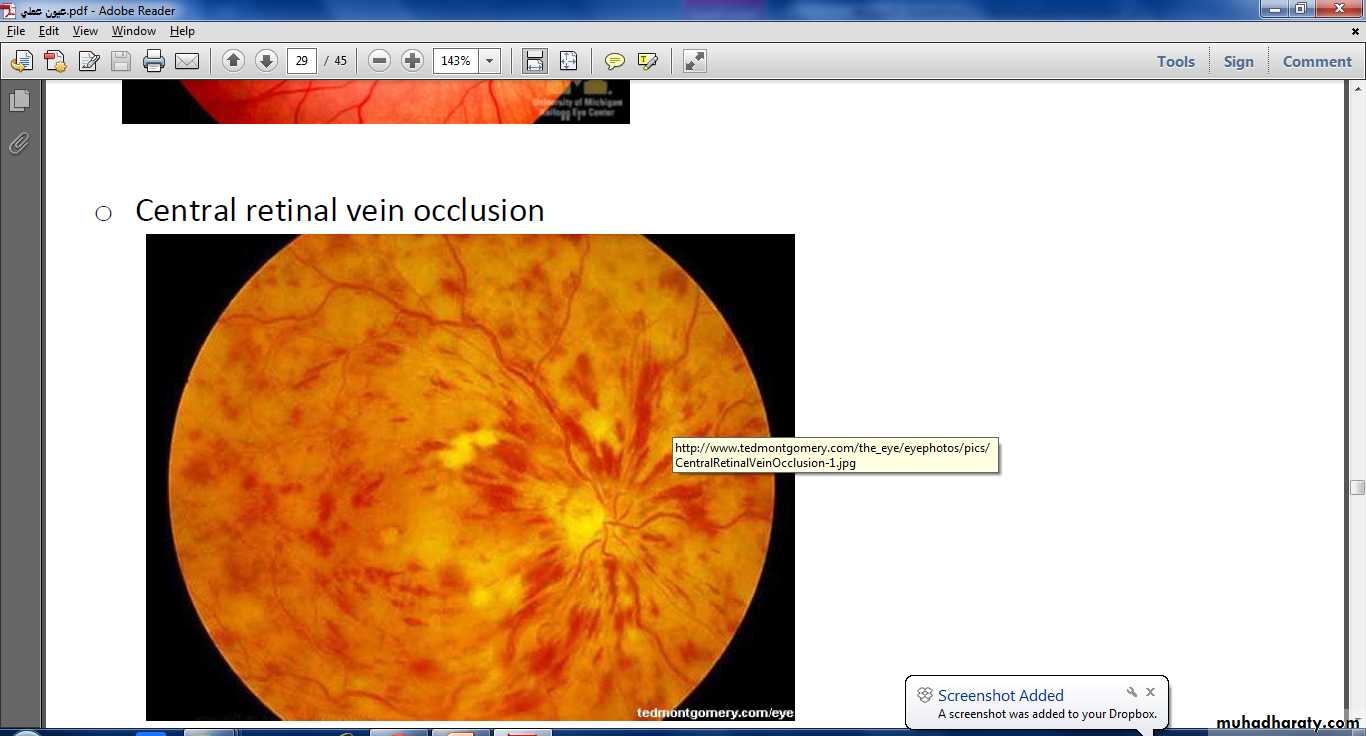This screenshot has height=736, width=1366.
Task: Open the Help menu
Action: coord(182,31)
